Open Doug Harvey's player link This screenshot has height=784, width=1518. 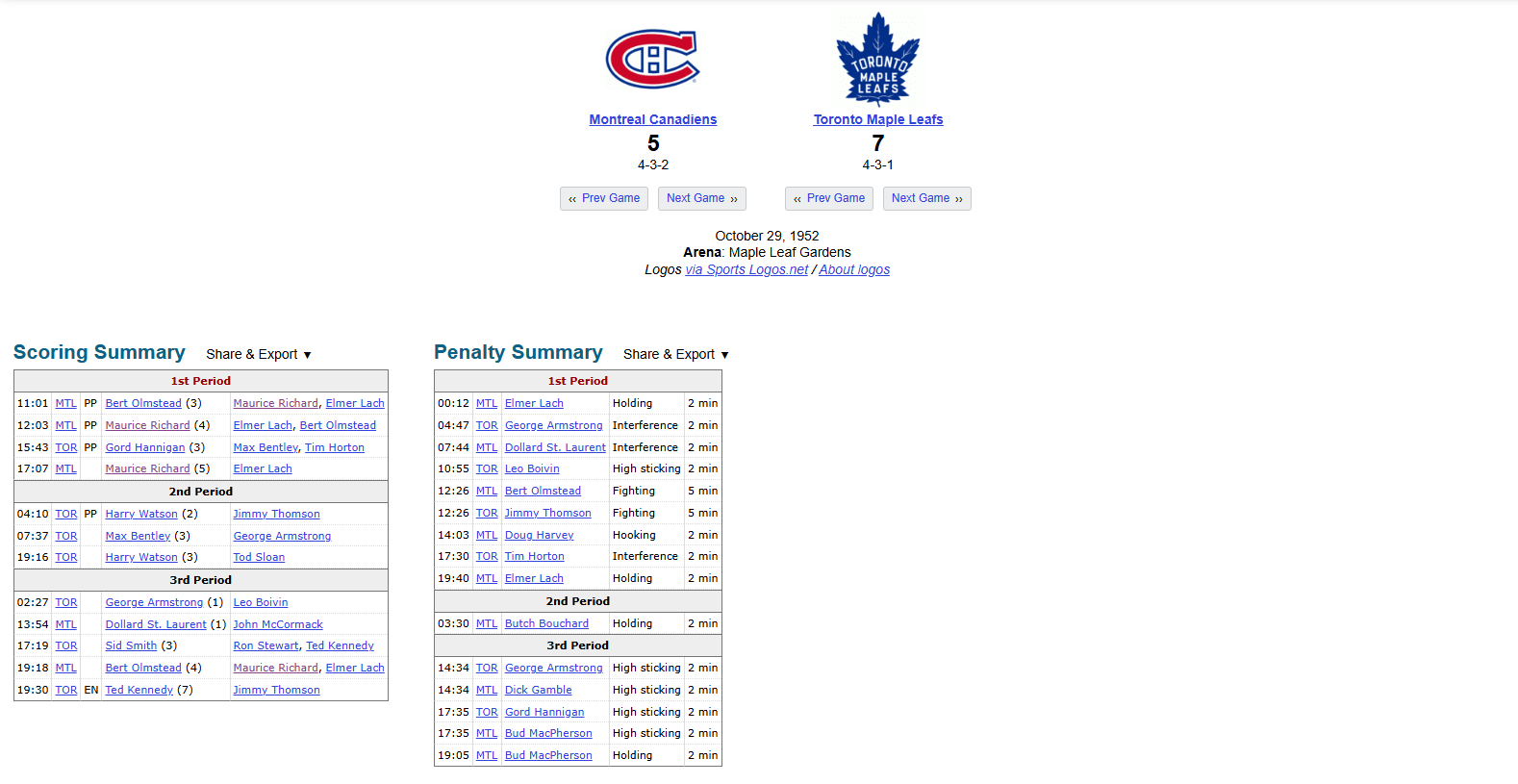coord(539,535)
